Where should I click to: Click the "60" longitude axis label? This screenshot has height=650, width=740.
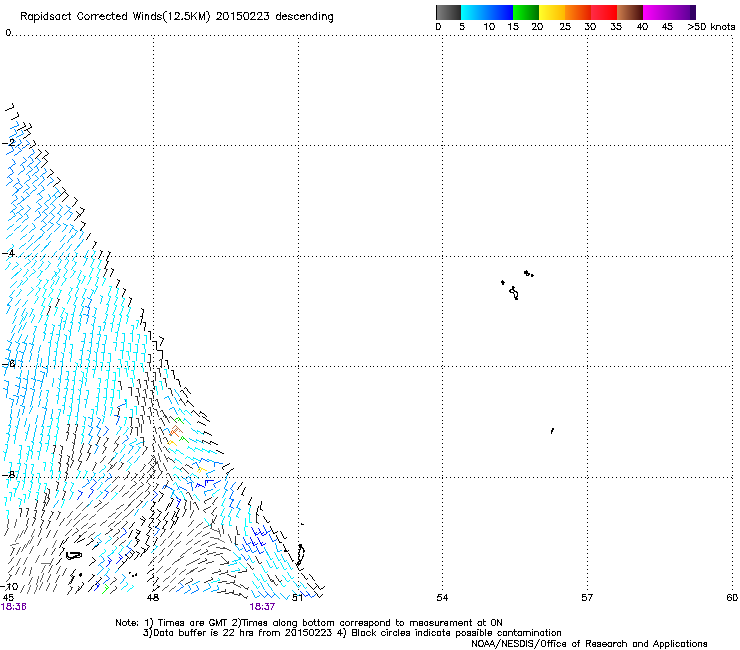click(x=732, y=598)
